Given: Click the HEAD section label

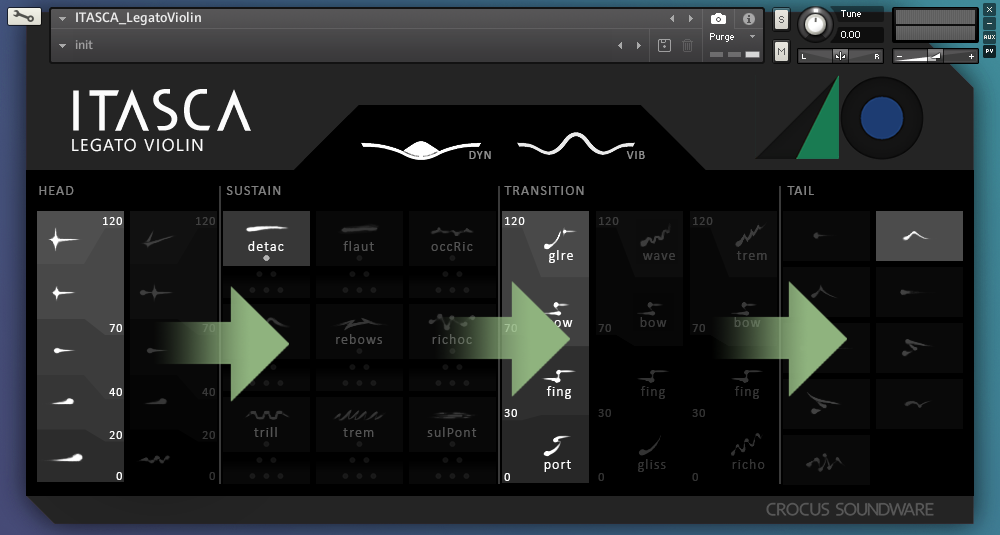Looking at the screenshot, I should [x=56, y=191].
